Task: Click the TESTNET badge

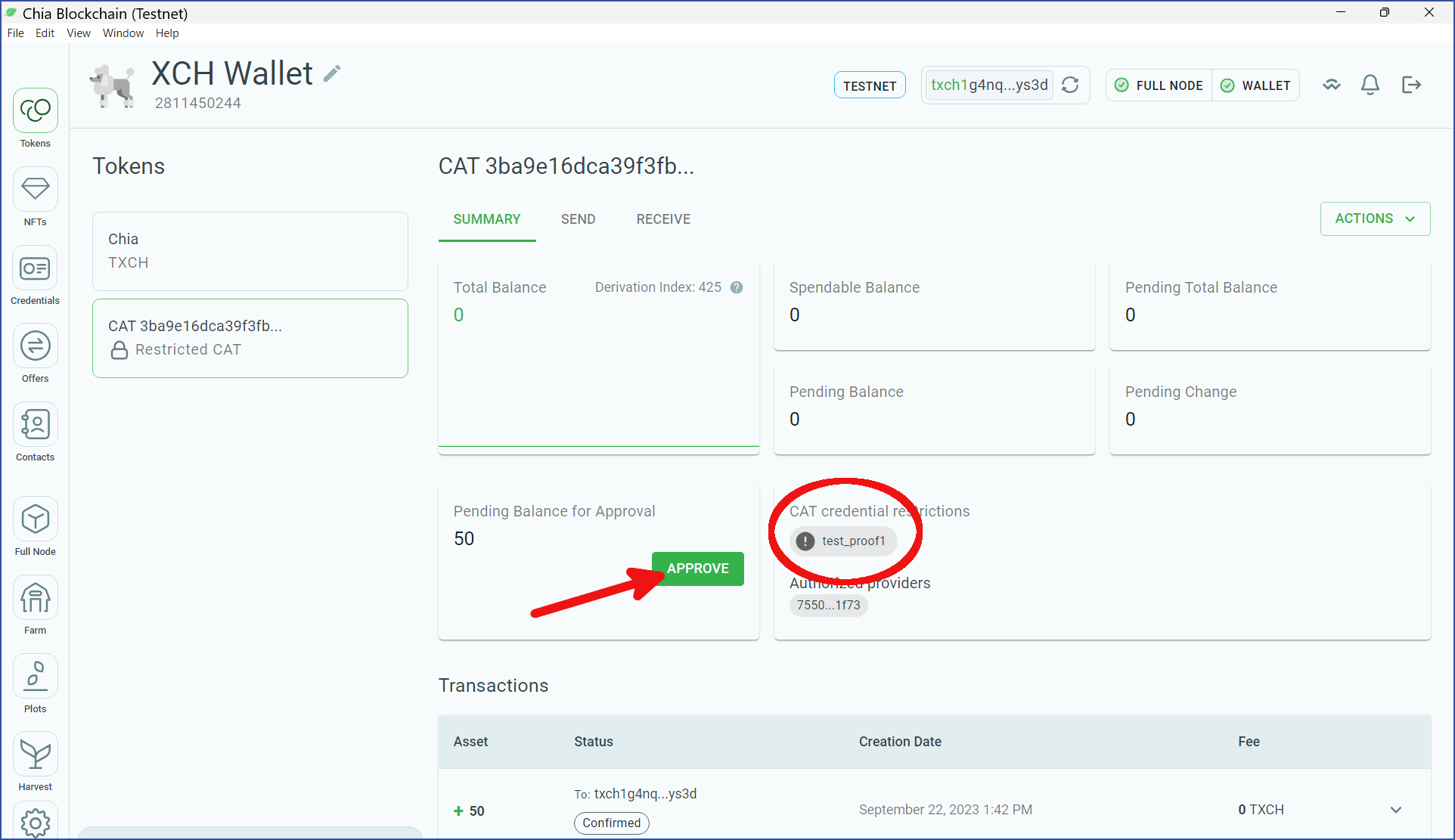Action: 870,85
